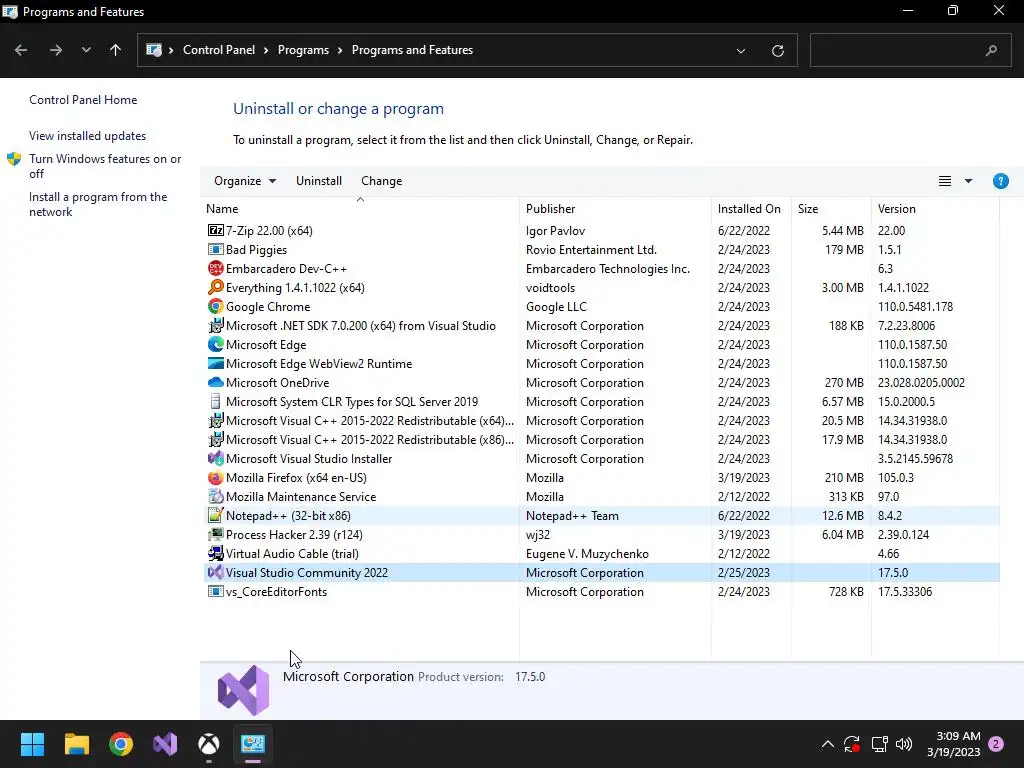Open help with the blue question mark
The image size is (1024, 768).
point(1000,181)
